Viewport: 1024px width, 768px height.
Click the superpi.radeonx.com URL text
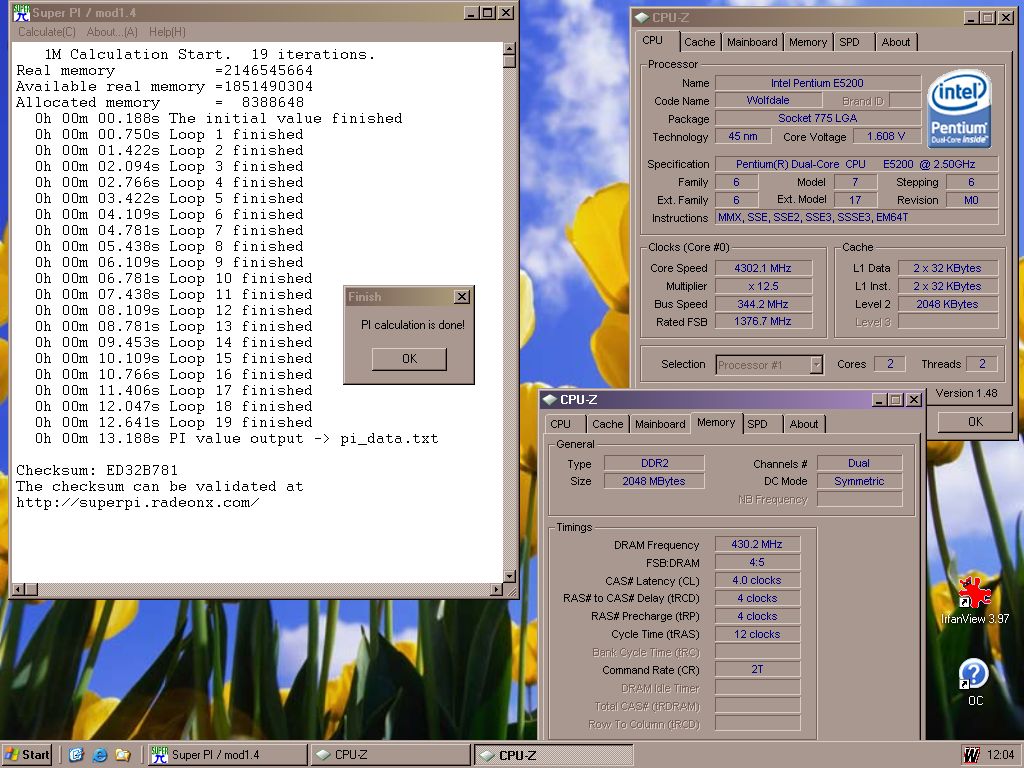pyautogui.click(x=137, y=502)
